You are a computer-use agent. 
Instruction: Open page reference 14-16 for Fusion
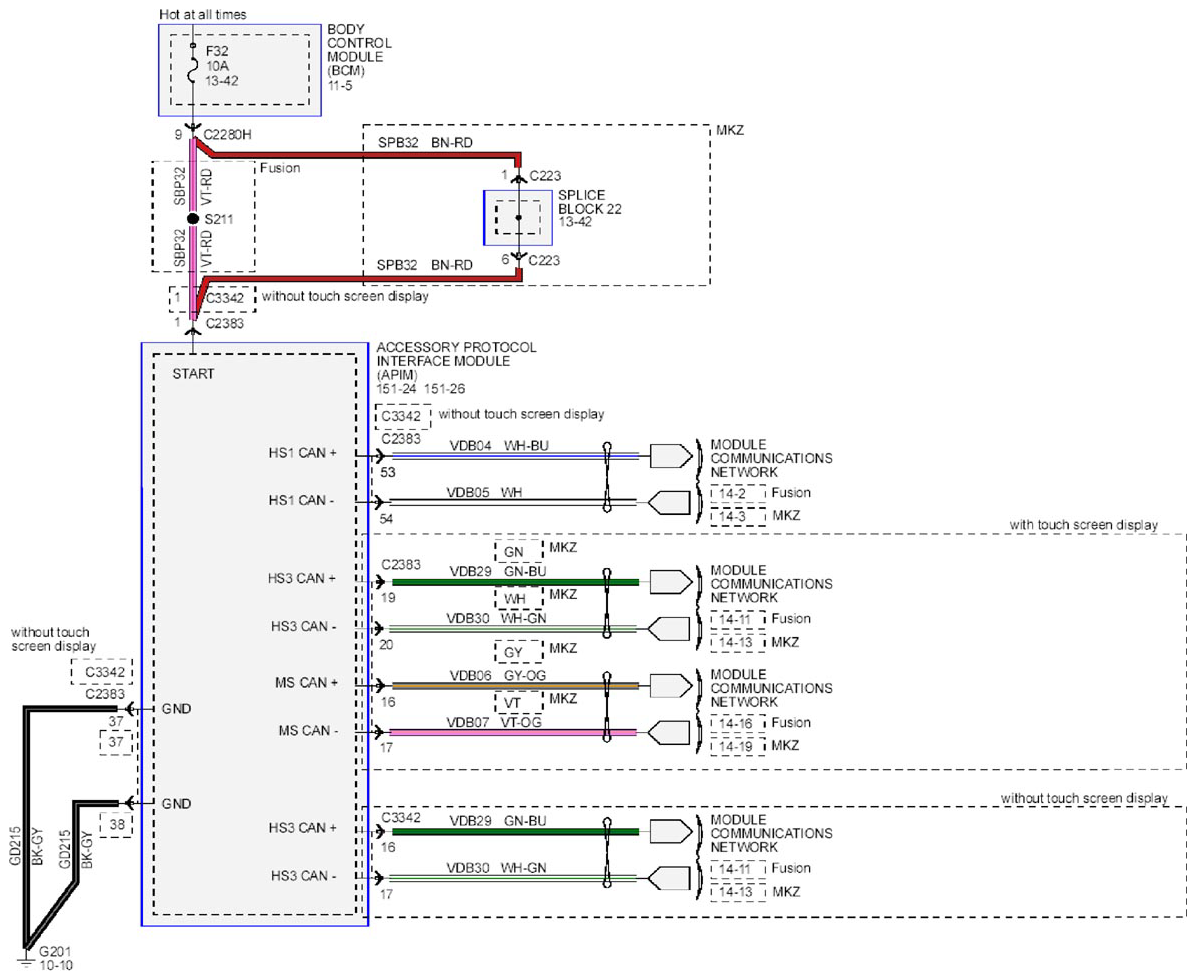[738, 723]
